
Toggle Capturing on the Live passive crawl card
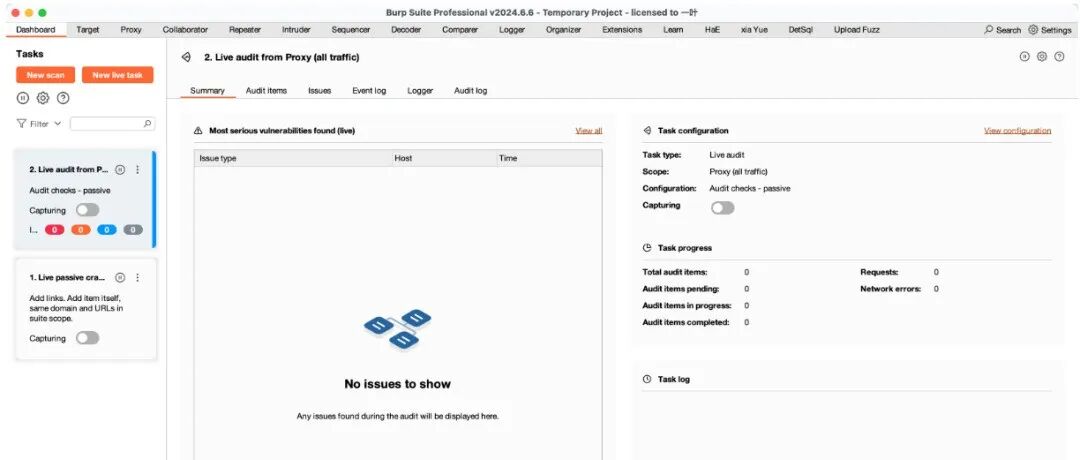click(87, 338)
